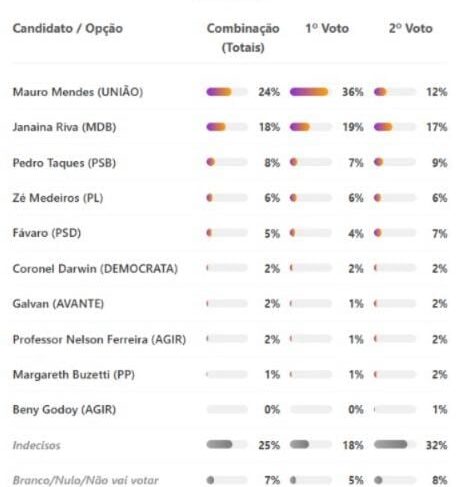Click Mauro Mendes 36% first-vote bar

[311, 92]
